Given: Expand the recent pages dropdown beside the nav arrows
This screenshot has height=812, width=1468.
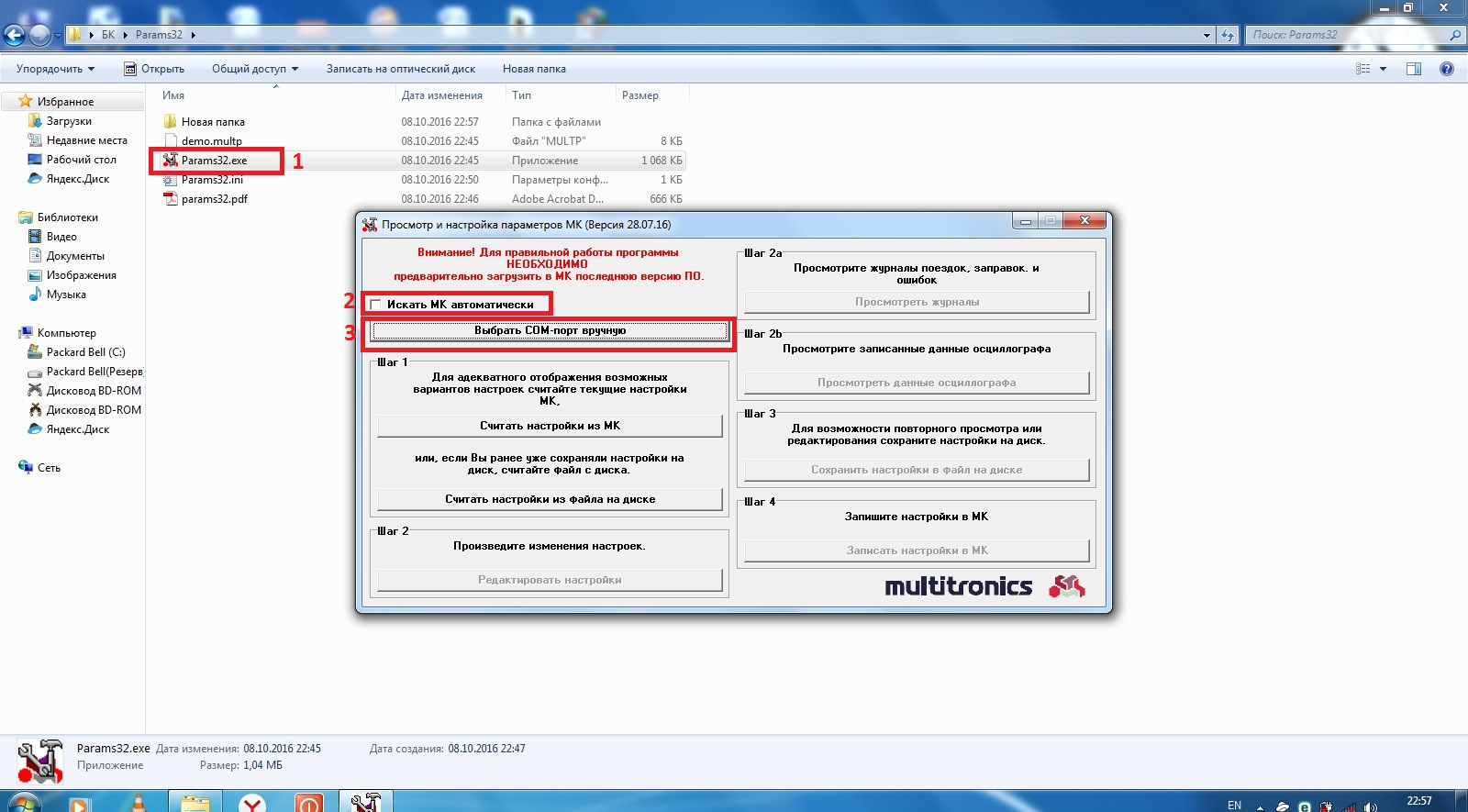Looking at the screenshot, I should (58, 36).
